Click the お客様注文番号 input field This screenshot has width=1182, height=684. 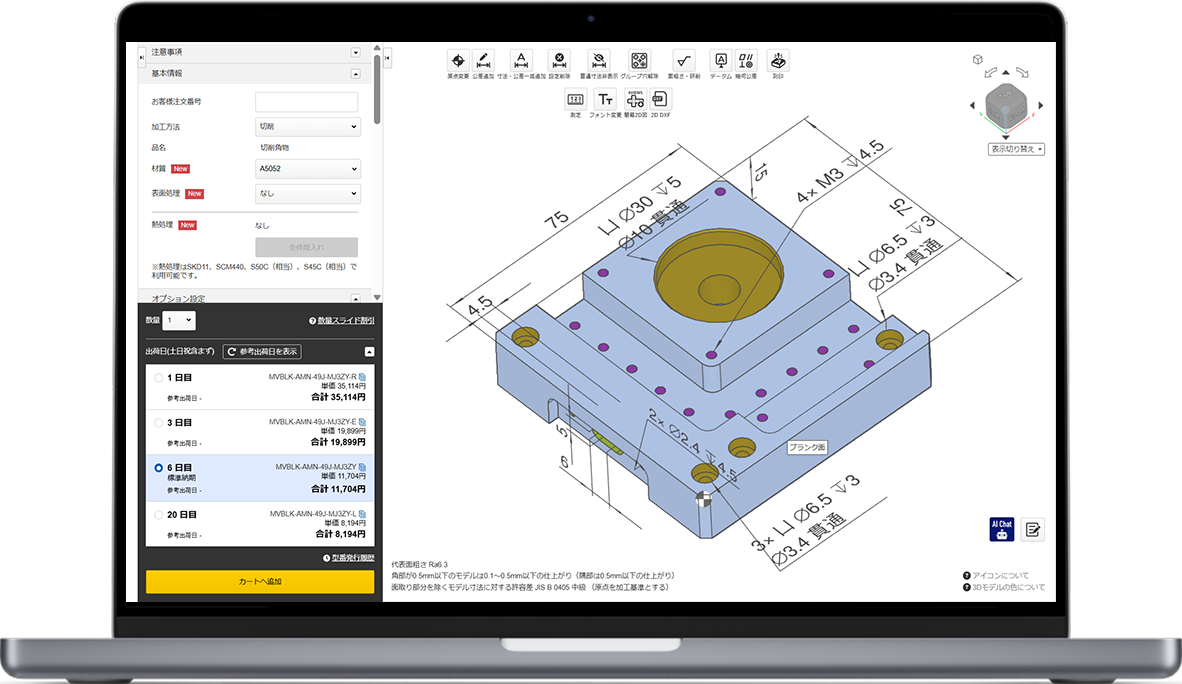tap(307, 102)
